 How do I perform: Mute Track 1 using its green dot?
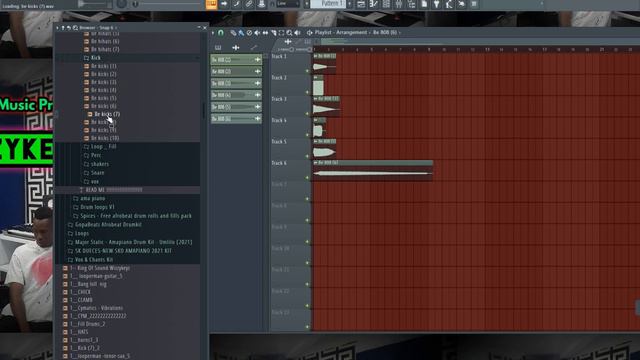point(307,71)
